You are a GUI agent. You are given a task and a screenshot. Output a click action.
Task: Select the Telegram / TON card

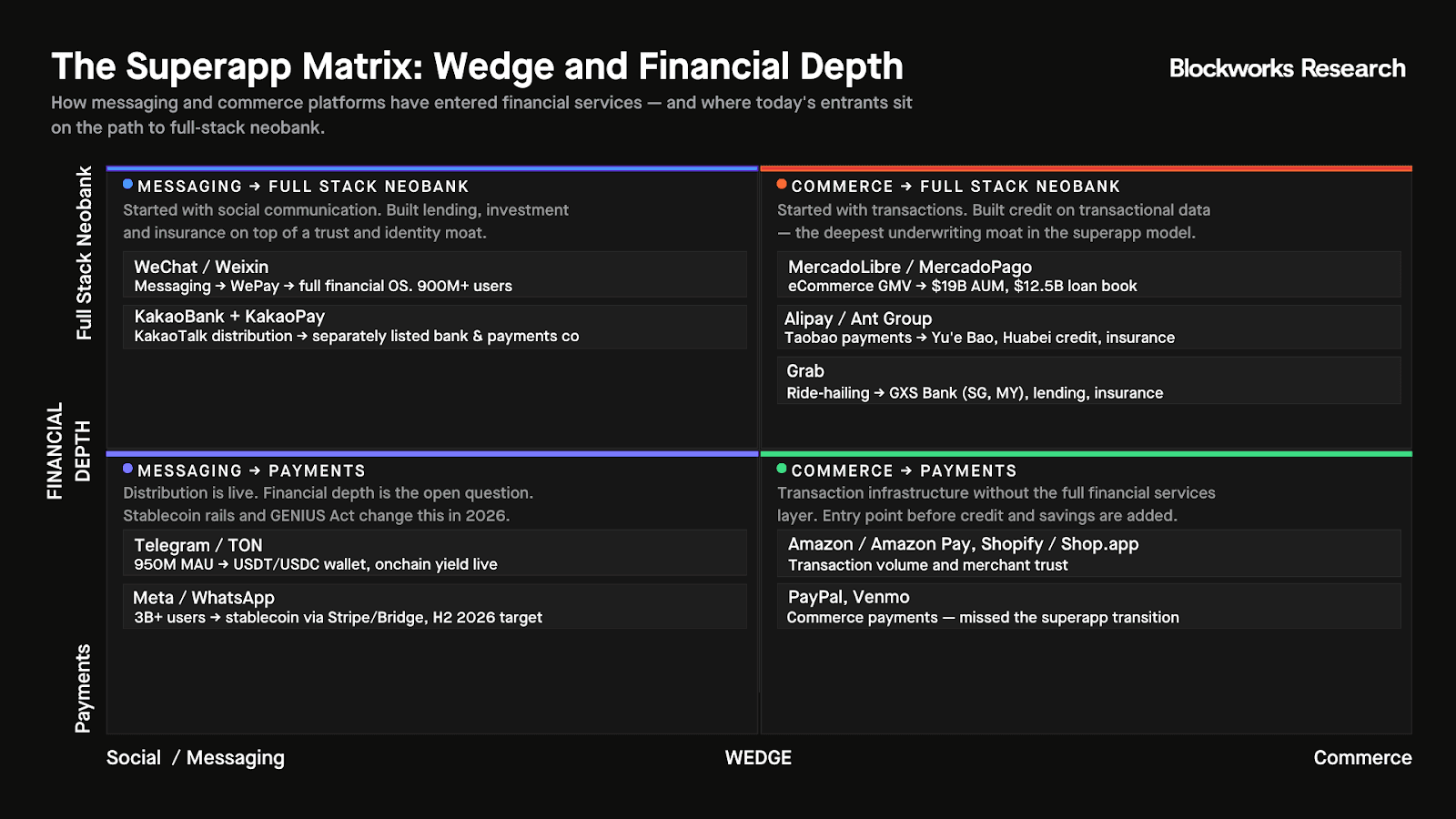[x=435, y=553]
